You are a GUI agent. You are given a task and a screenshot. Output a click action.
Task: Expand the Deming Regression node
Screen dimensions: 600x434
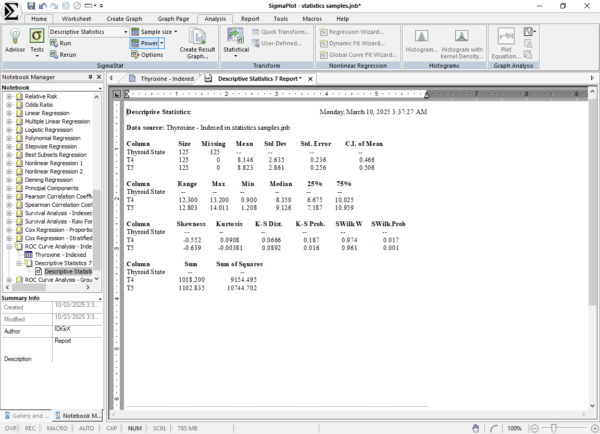[x=9, y=180]
